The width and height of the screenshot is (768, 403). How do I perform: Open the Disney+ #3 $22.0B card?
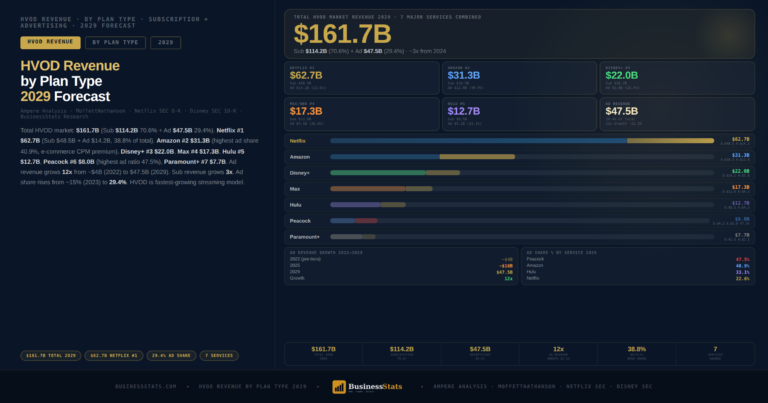click(x=677, y=78)
